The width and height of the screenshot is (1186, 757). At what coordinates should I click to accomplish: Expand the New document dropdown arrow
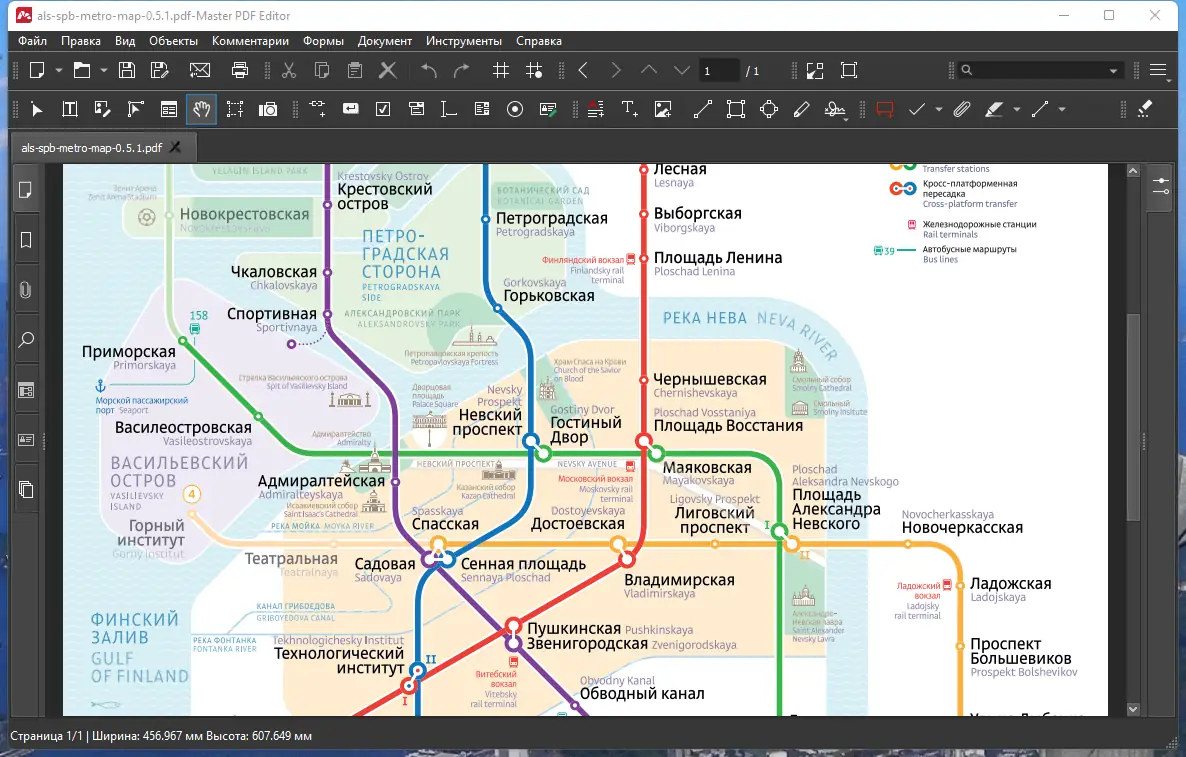click(59, 70)
